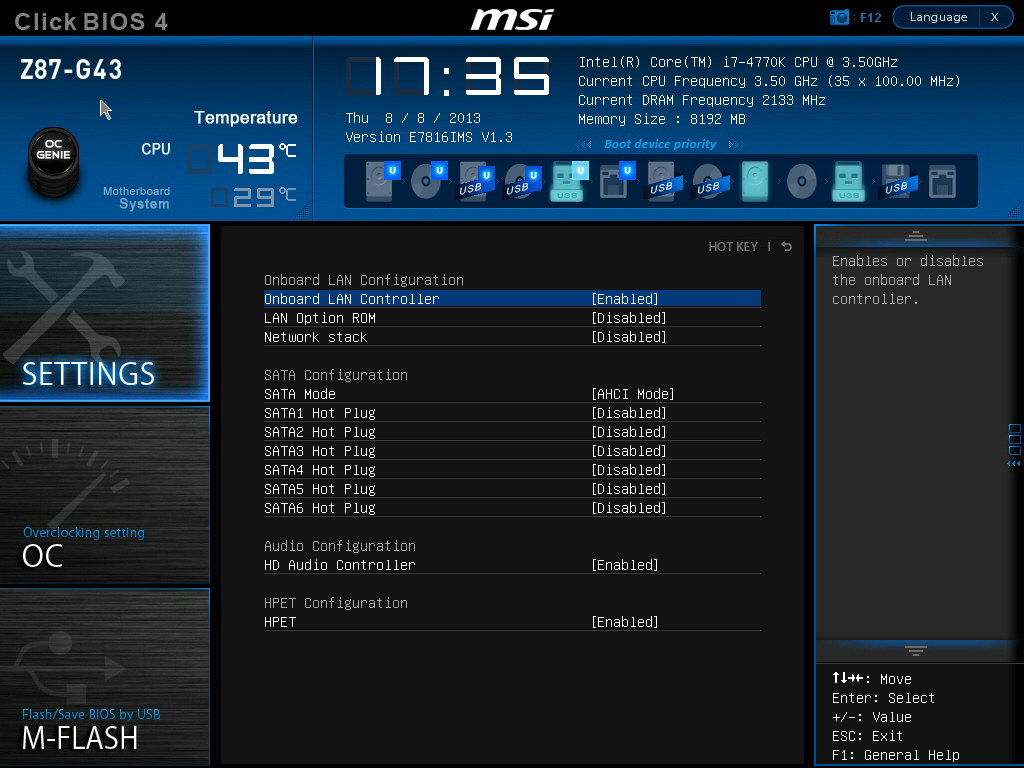The image size is (1024, 768).
Task: Select the USB floppy boot device
Action: 897,181
